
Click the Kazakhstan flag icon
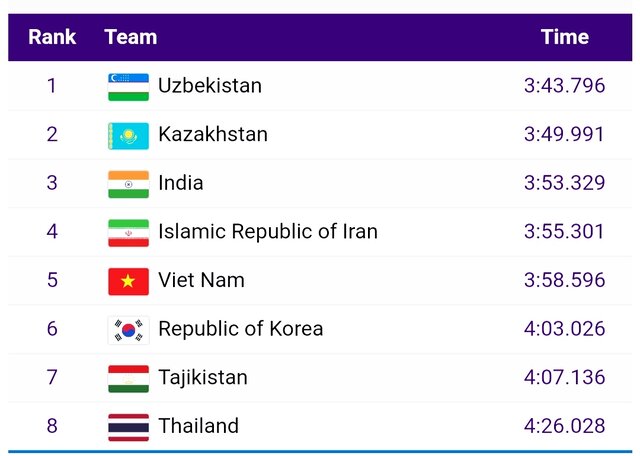tap(128, 135)
